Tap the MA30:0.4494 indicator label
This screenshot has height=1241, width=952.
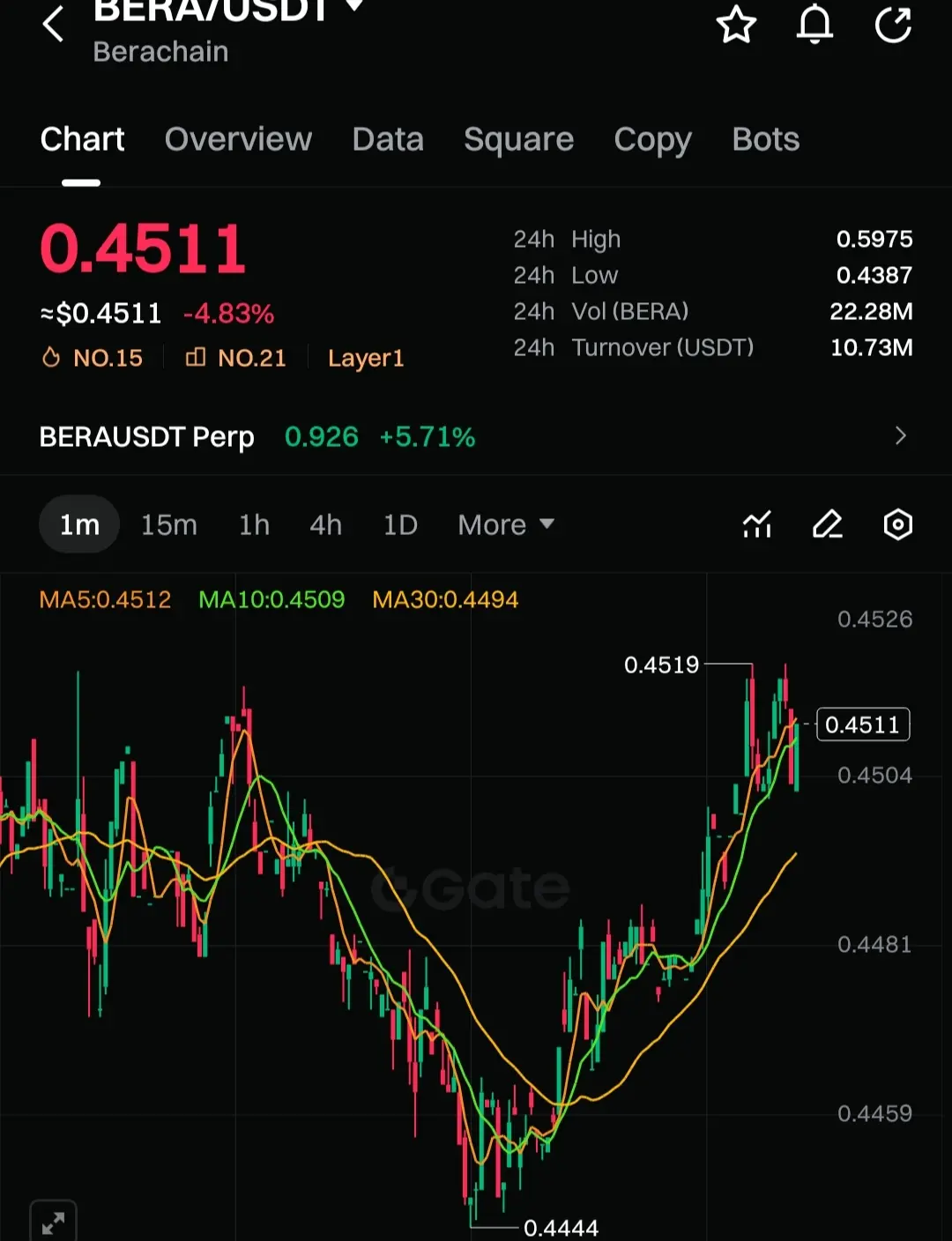pyautogui.click(x=445, y=600)
